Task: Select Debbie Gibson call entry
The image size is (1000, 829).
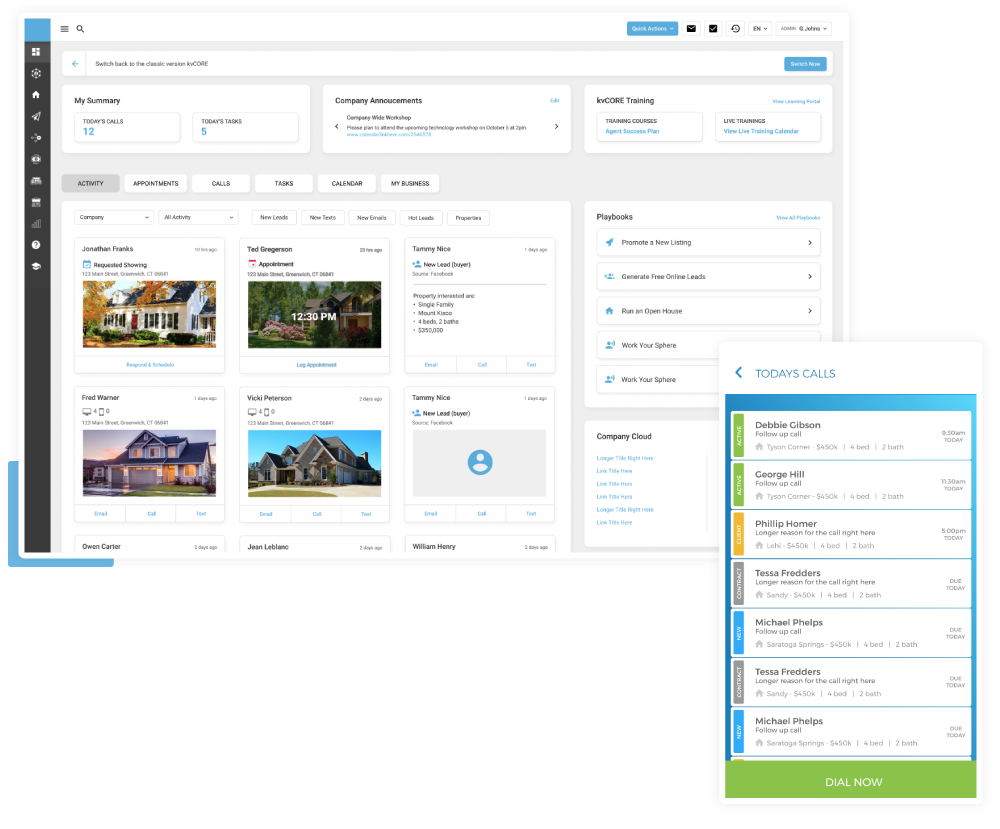Action: (x=851, y=436)
